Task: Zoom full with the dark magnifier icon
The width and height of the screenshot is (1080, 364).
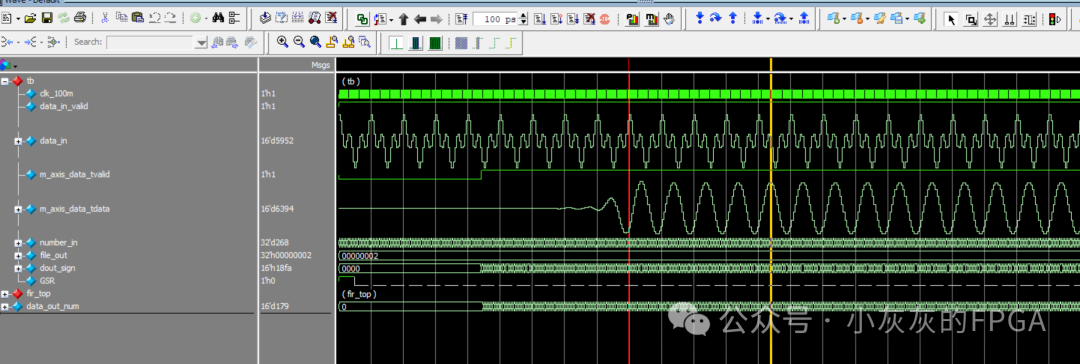Action: pos(315,42)
